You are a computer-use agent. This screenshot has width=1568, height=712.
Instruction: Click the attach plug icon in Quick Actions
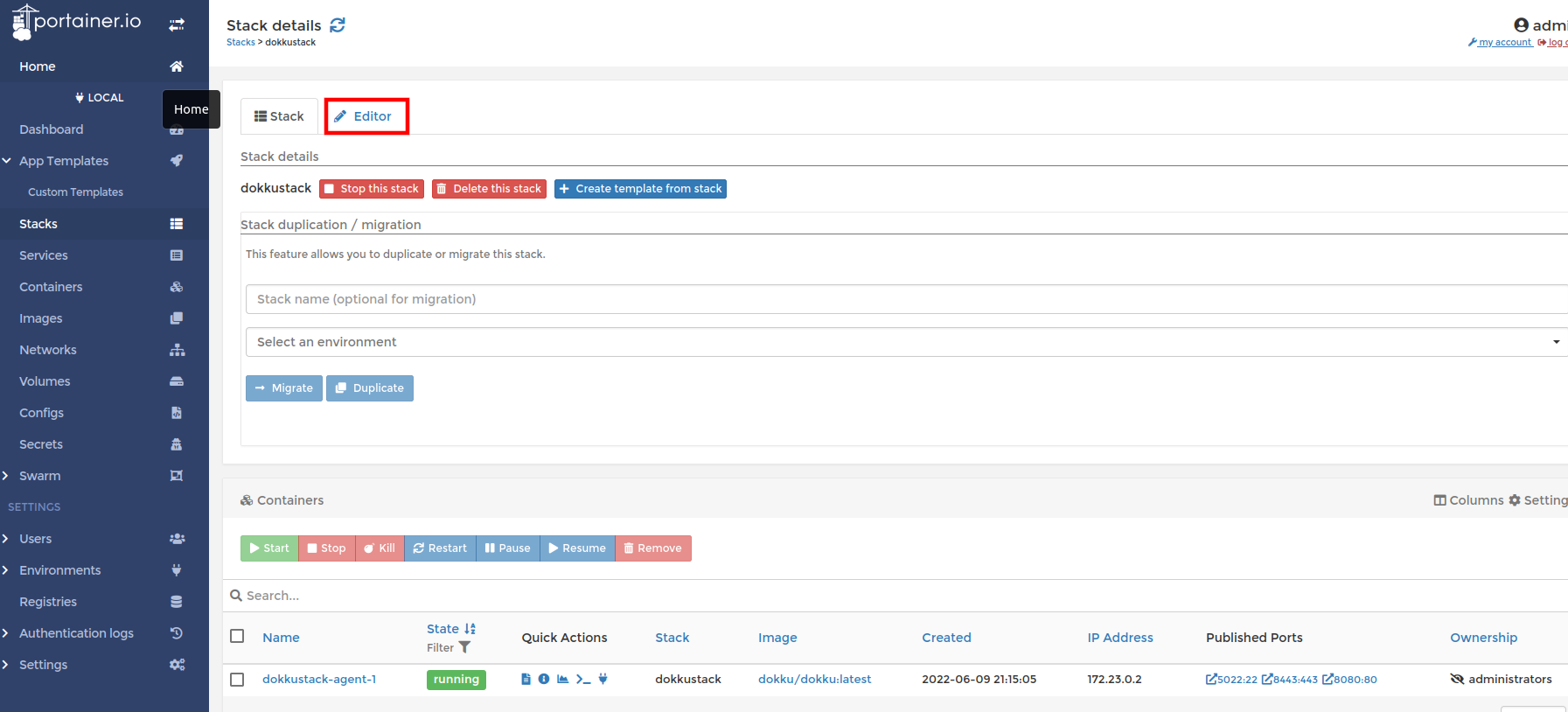pos(603,680)
